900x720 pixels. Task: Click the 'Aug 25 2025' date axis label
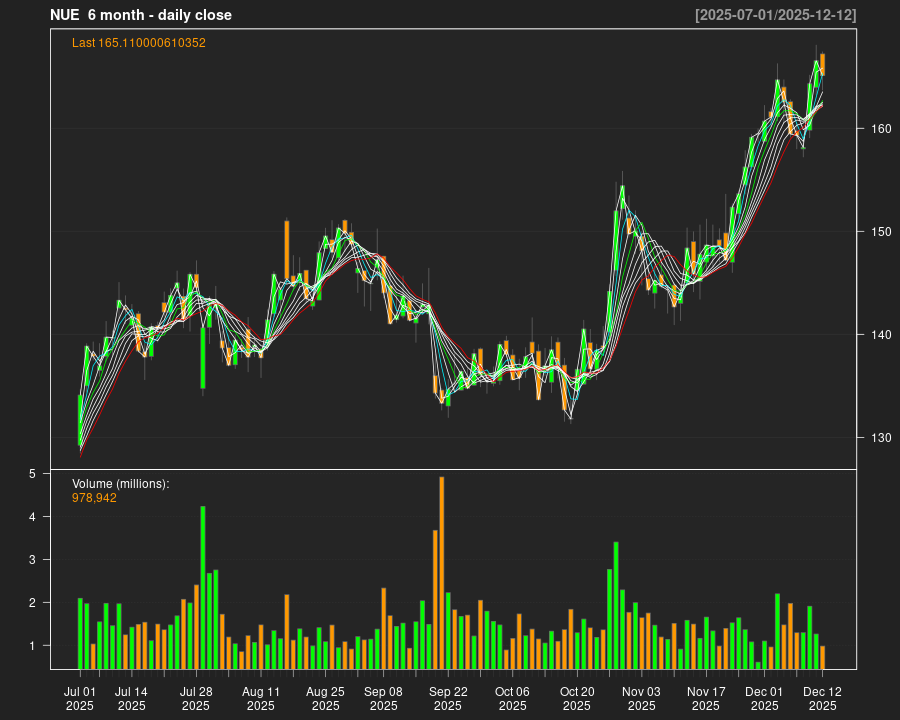[x=325, y=698]
